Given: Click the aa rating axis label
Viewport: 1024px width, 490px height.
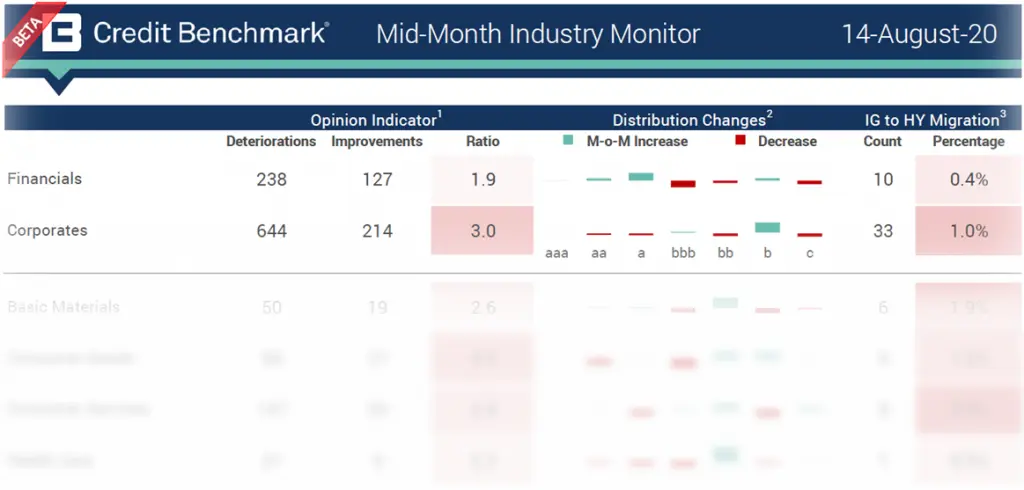Looking at the screenshot, I should [599, 253].
